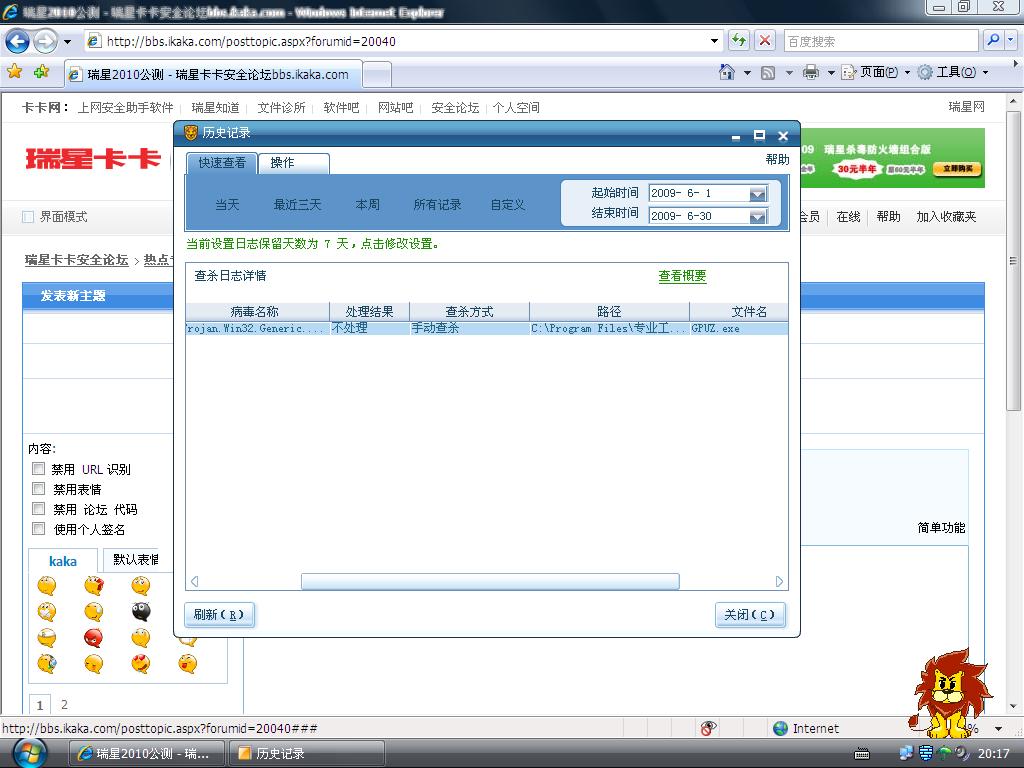The image size is (1024, 768).
Task: Click the Add to Favorites green plus star
Action: (42, 71)
